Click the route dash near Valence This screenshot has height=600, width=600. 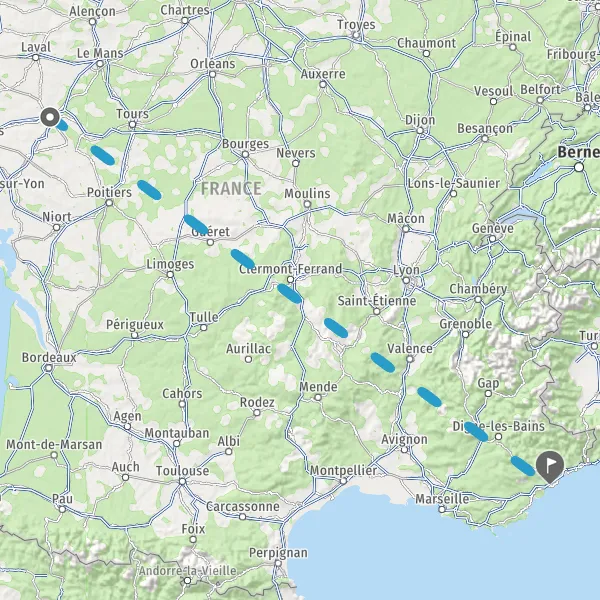tap(383, 362)
